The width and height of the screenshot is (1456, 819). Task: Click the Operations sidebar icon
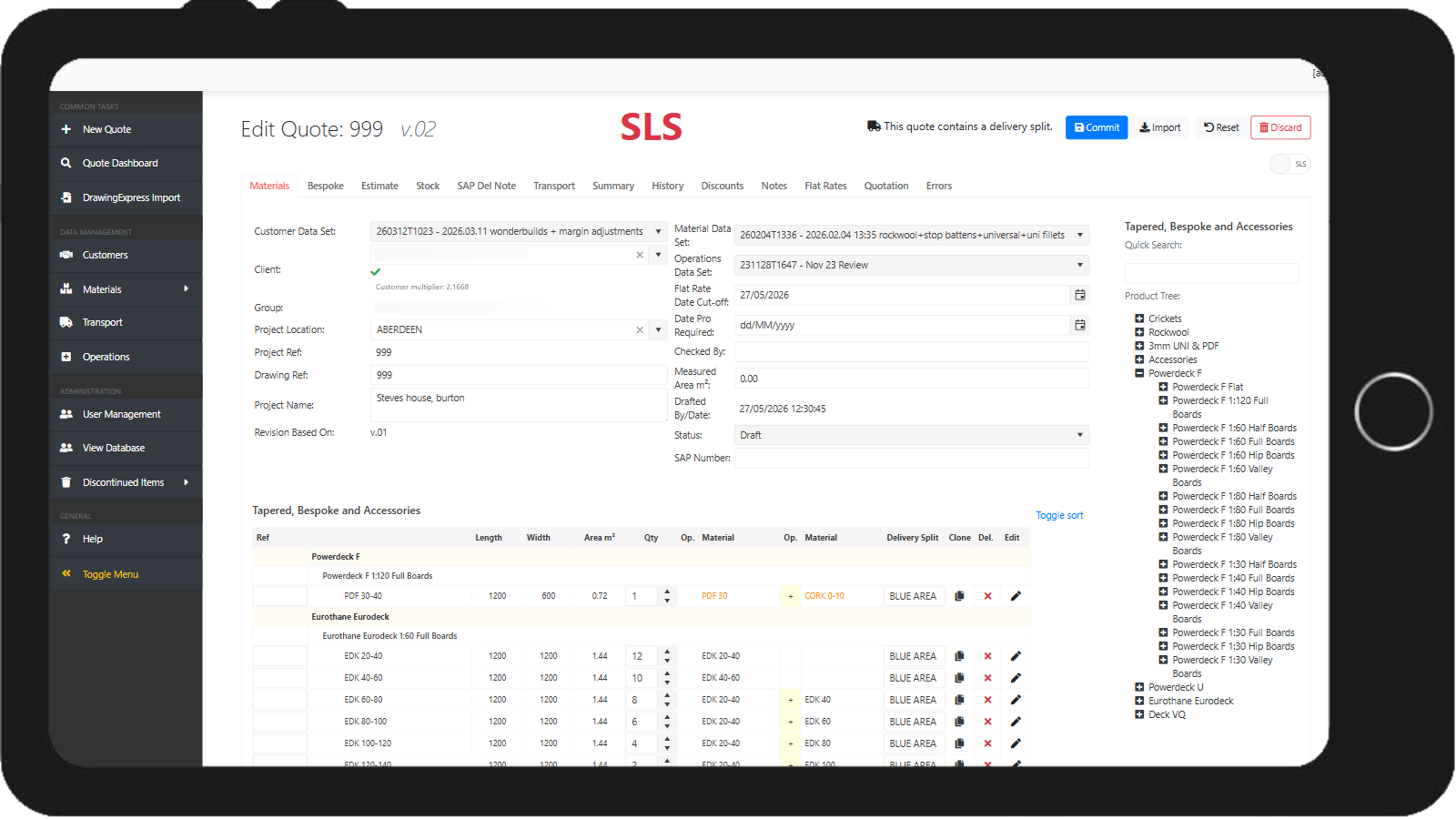(x=66, y=357)
